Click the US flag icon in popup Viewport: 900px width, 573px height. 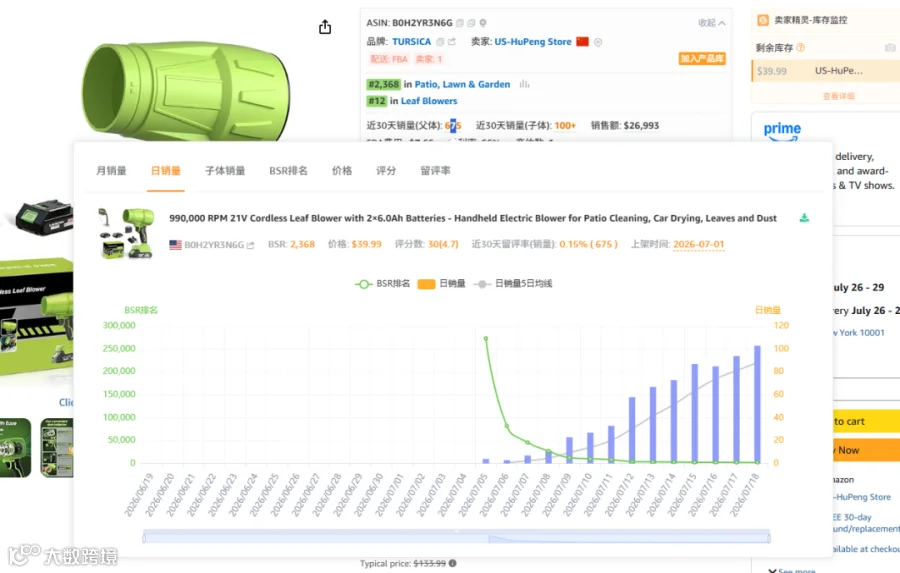[175, 245]
